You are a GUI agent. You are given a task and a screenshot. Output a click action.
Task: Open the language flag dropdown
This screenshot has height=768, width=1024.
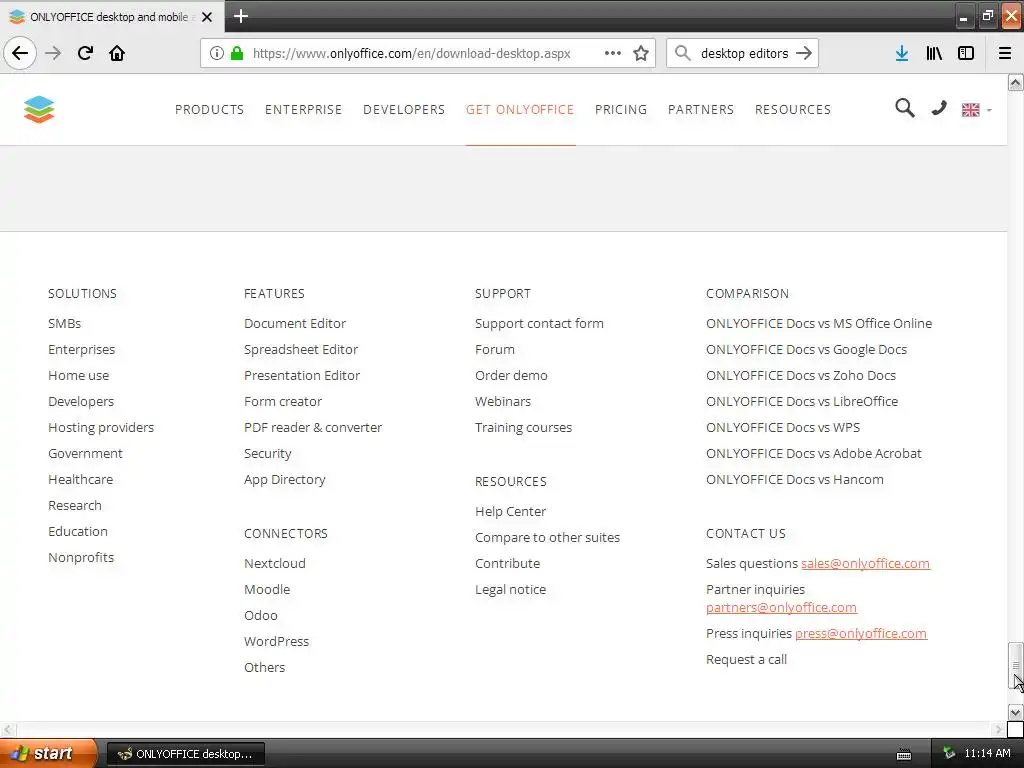point(976,110)
